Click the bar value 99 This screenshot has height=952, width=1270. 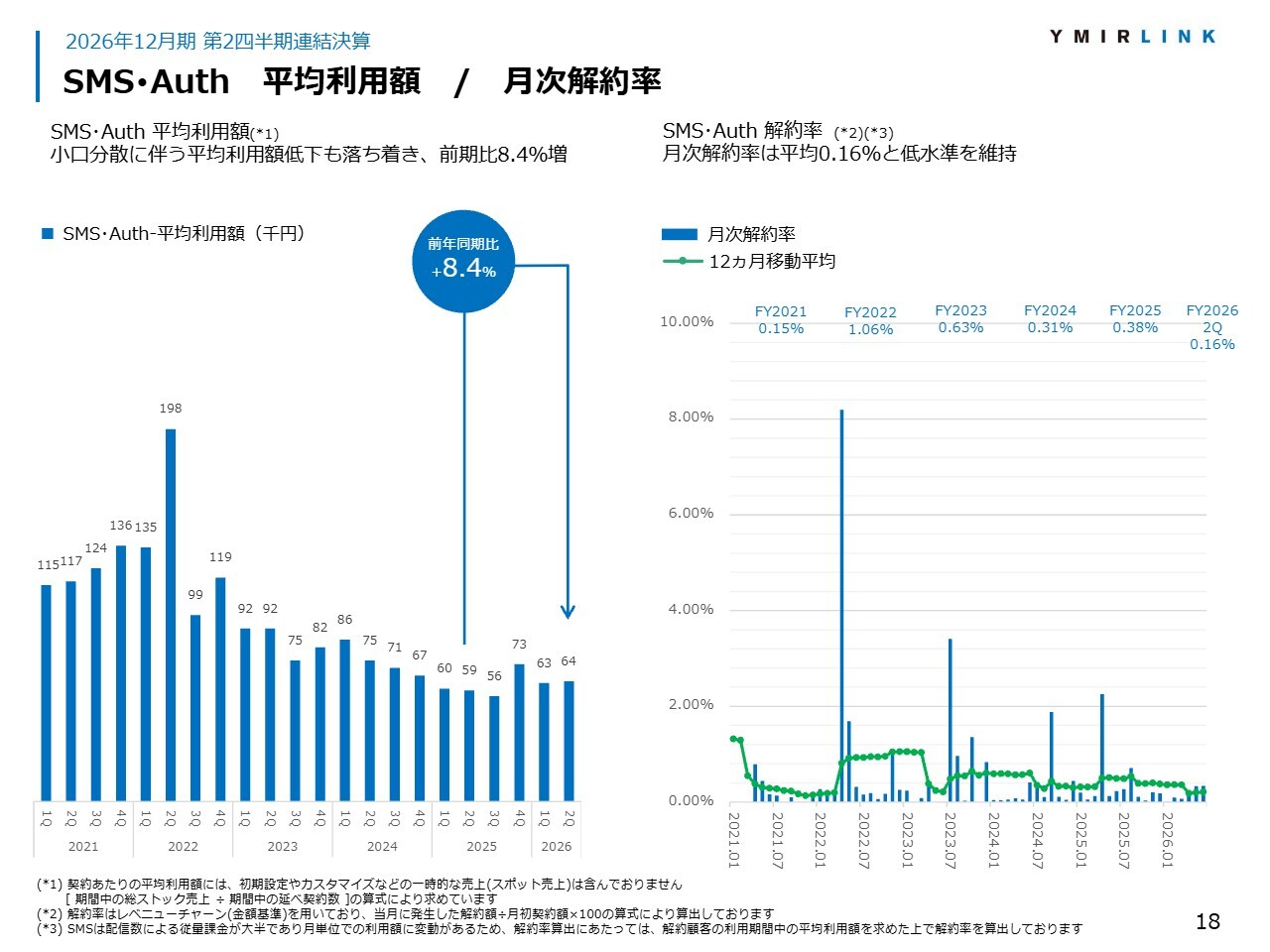point(195,595)
